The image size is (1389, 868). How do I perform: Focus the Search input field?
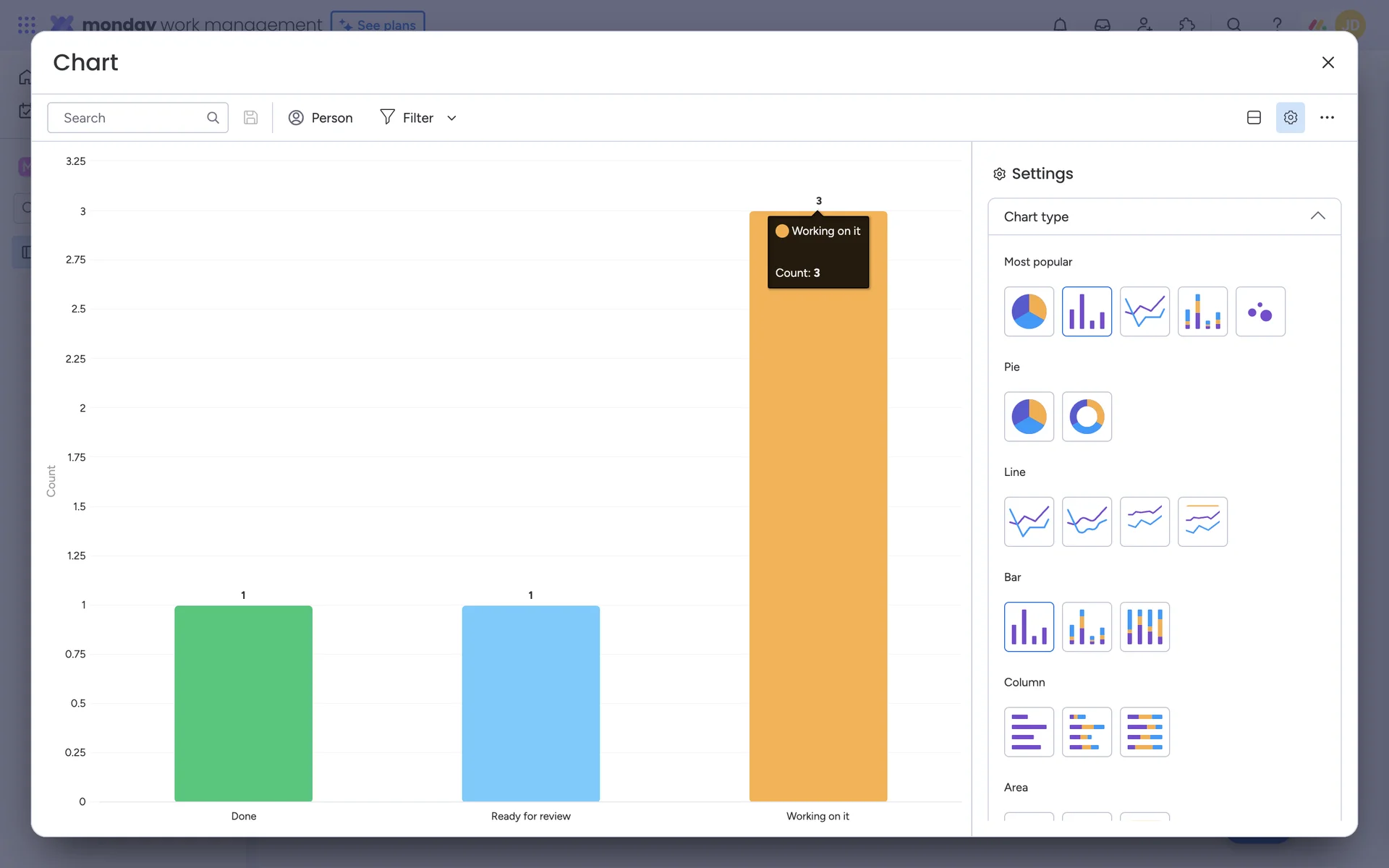(x=130, y=118)
